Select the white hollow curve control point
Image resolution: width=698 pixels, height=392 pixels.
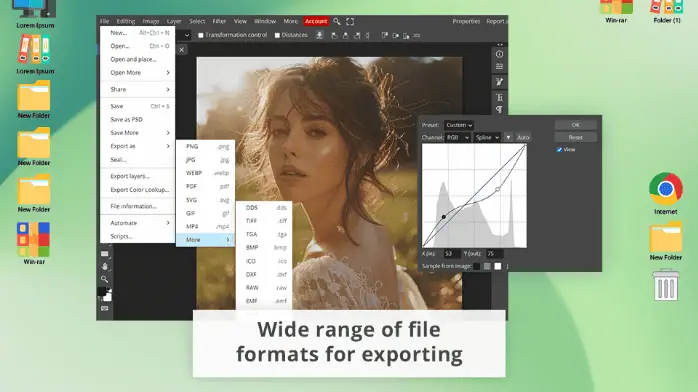498,190
